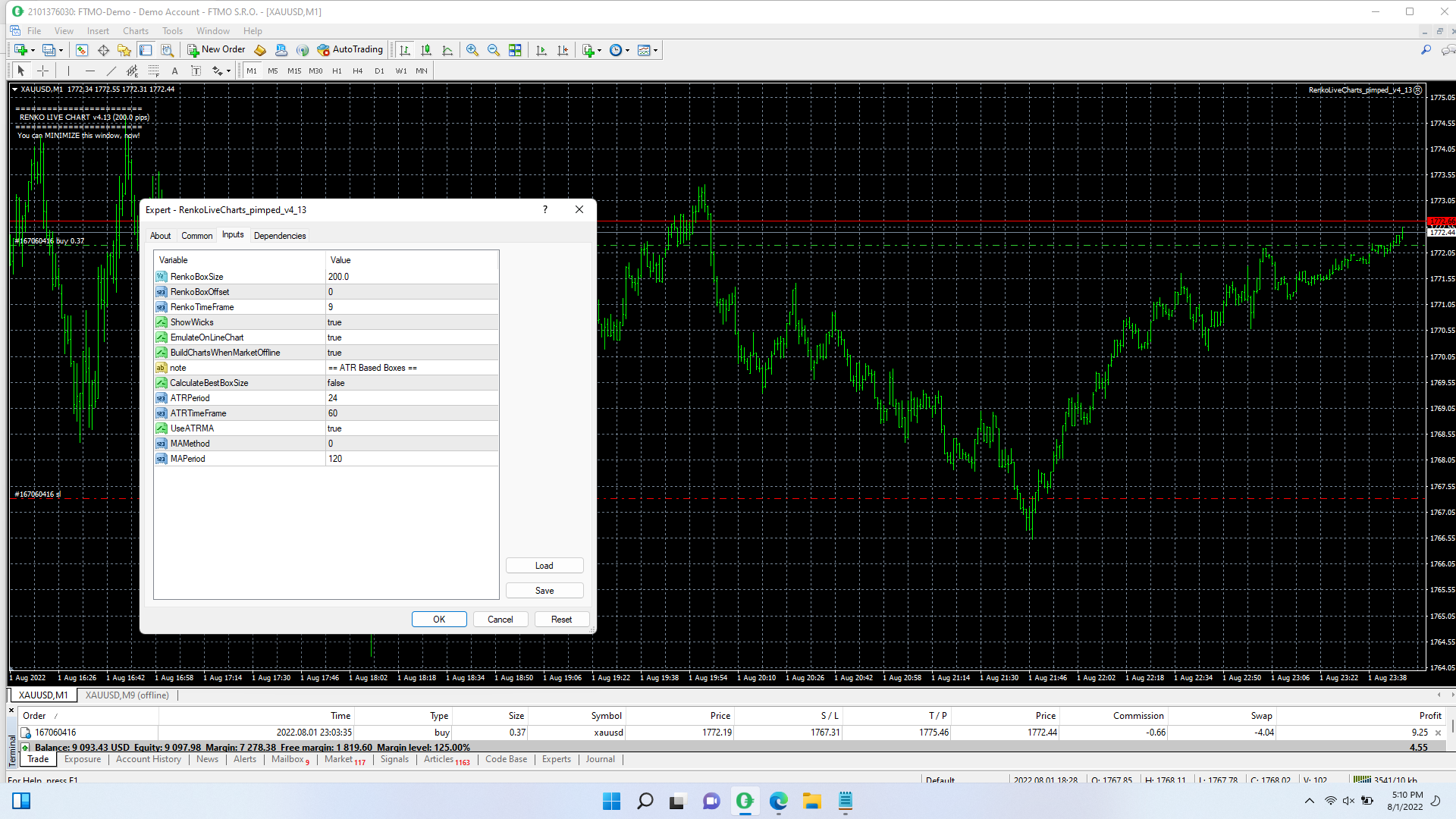
Task: Click the RenkoBoxSize value field
Action: pyautogui.click(x=412, y=277)
